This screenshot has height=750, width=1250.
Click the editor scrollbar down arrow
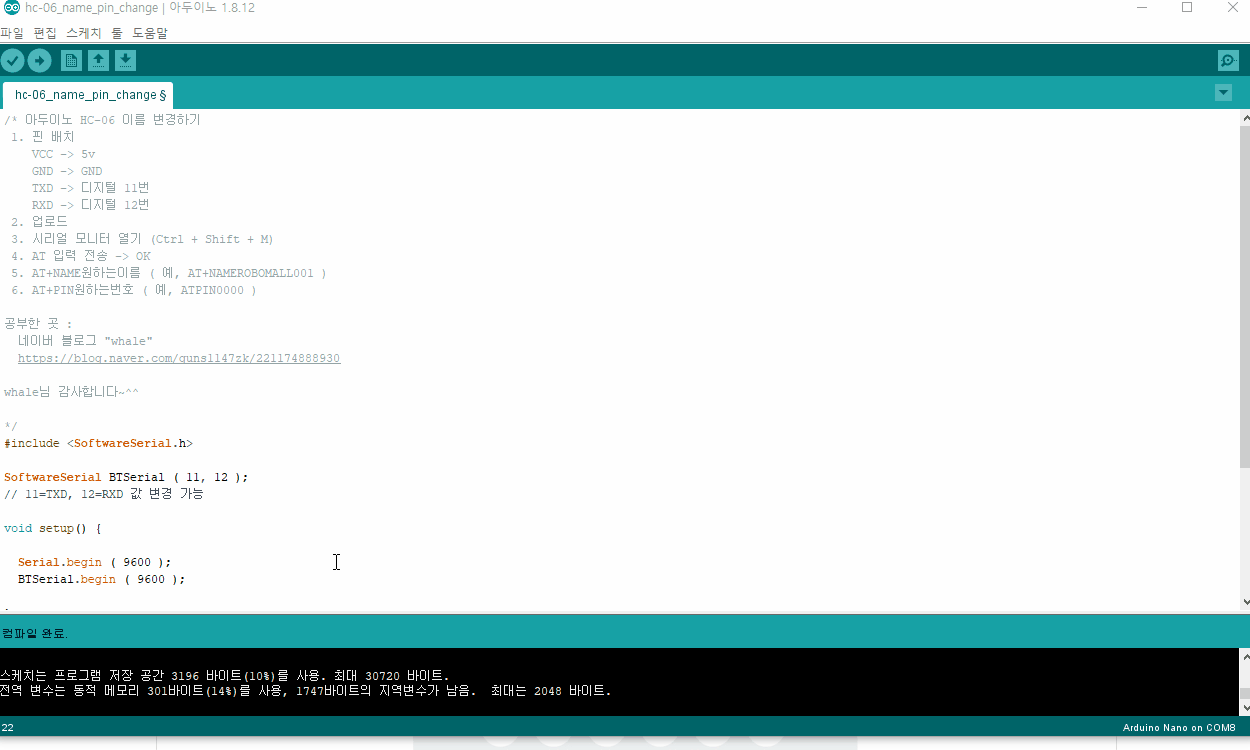point(1244,602)
